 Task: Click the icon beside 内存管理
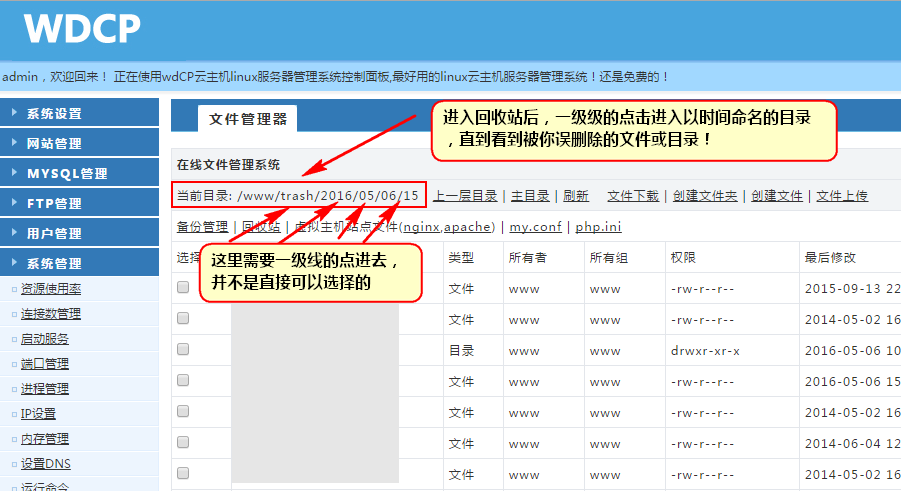pyautogui.click(x=13, y=439)
